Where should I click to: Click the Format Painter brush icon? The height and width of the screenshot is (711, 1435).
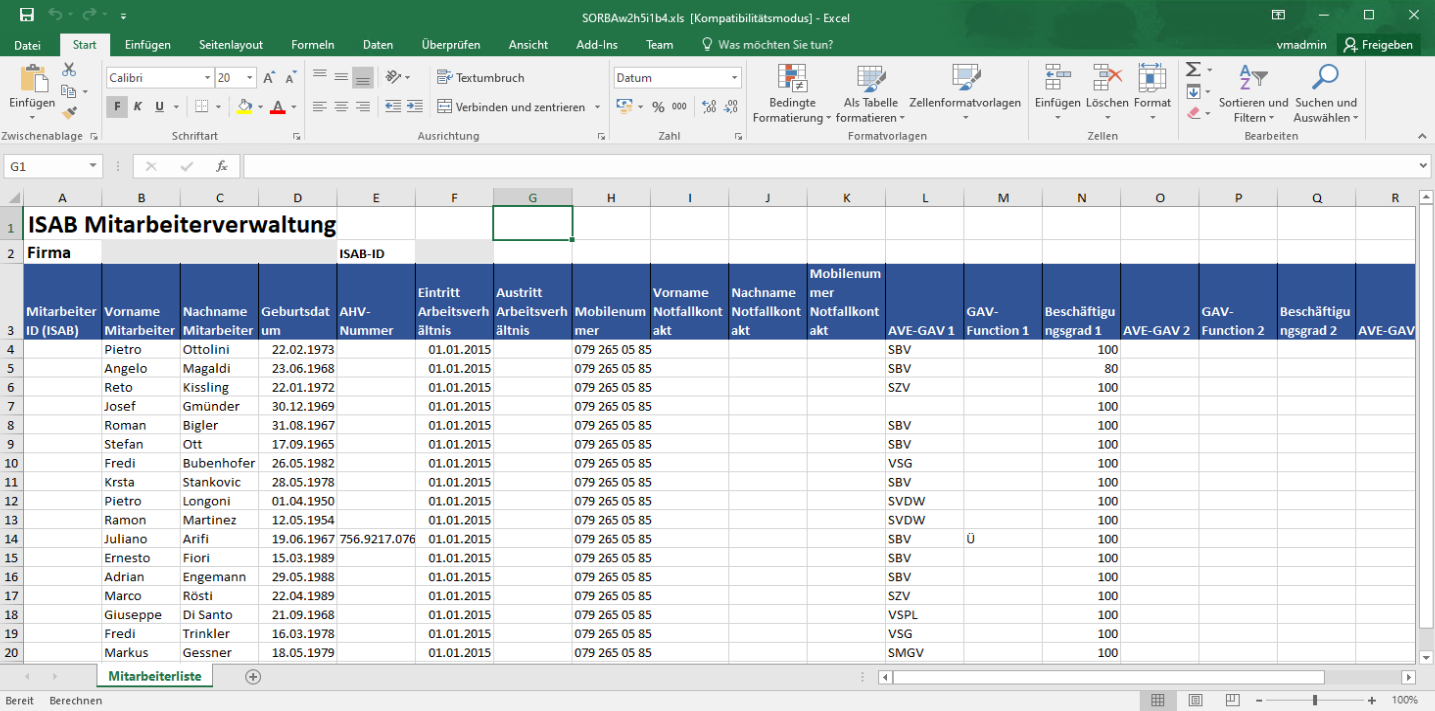[69, 113]
